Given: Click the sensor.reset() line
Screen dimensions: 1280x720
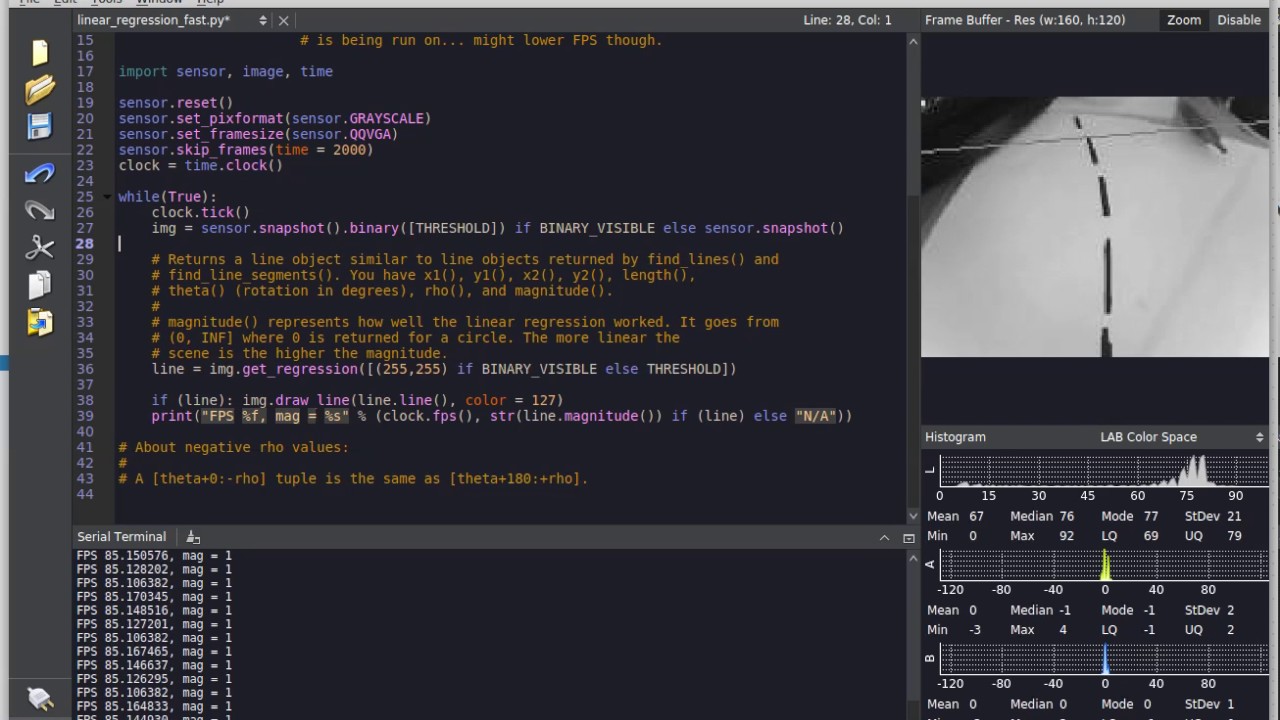Looking at the screenshot, I should (x=176, y=102).
